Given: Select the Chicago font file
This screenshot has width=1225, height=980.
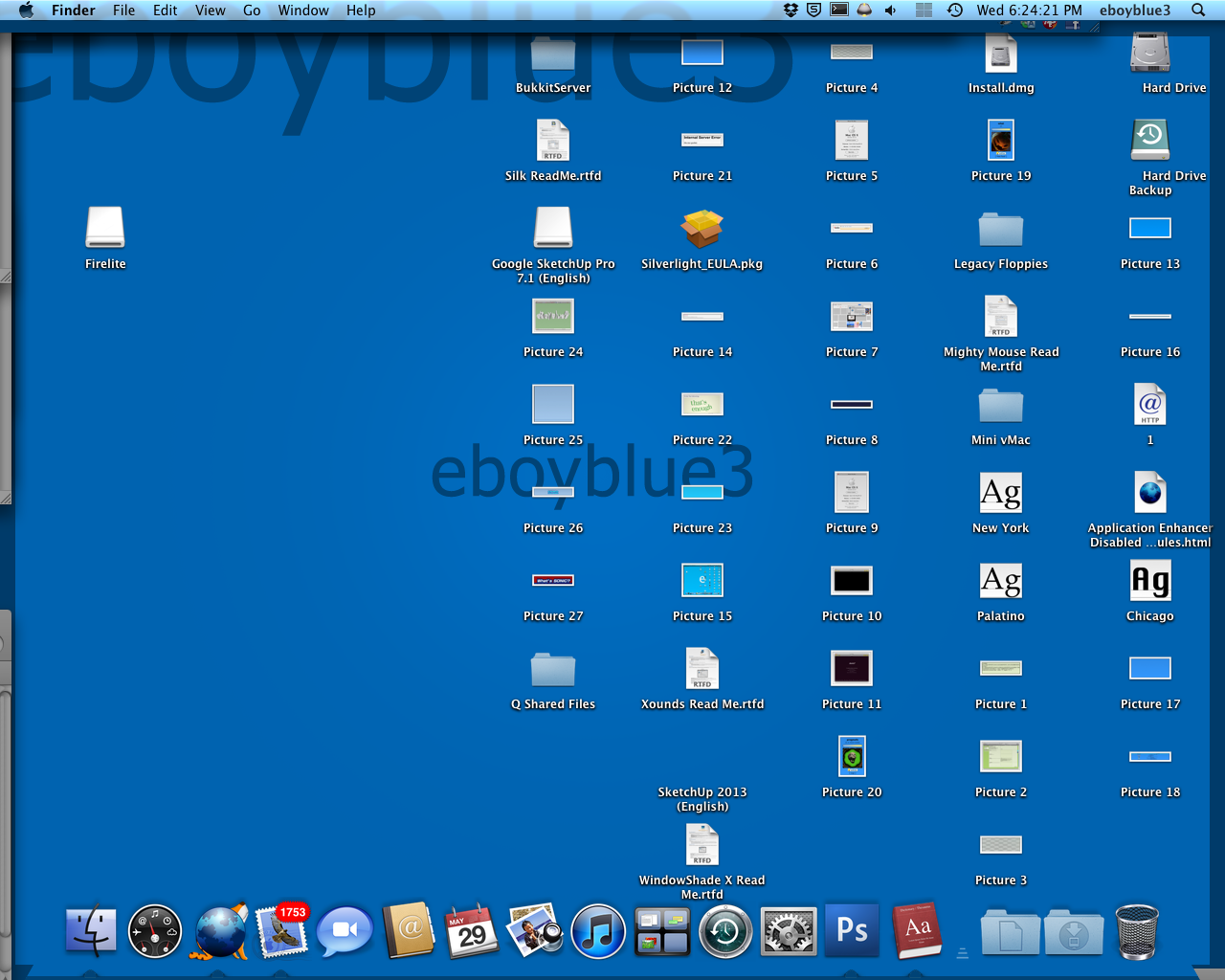Looking at the screenshot, I should (x=1149, y=581).
